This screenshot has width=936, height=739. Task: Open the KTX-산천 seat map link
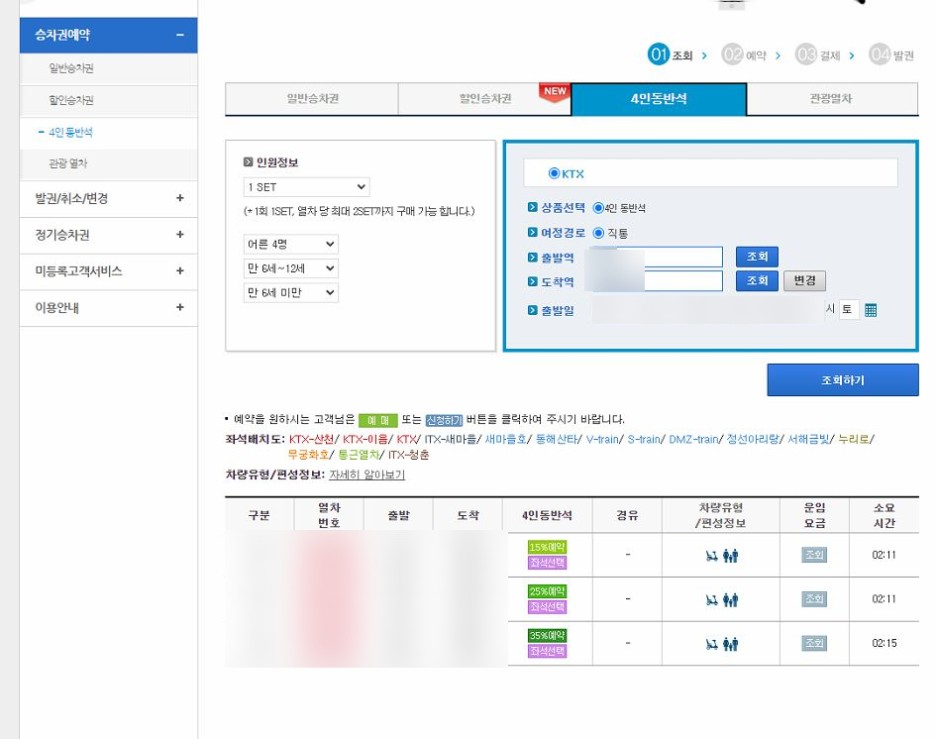(x=312, y=439)
